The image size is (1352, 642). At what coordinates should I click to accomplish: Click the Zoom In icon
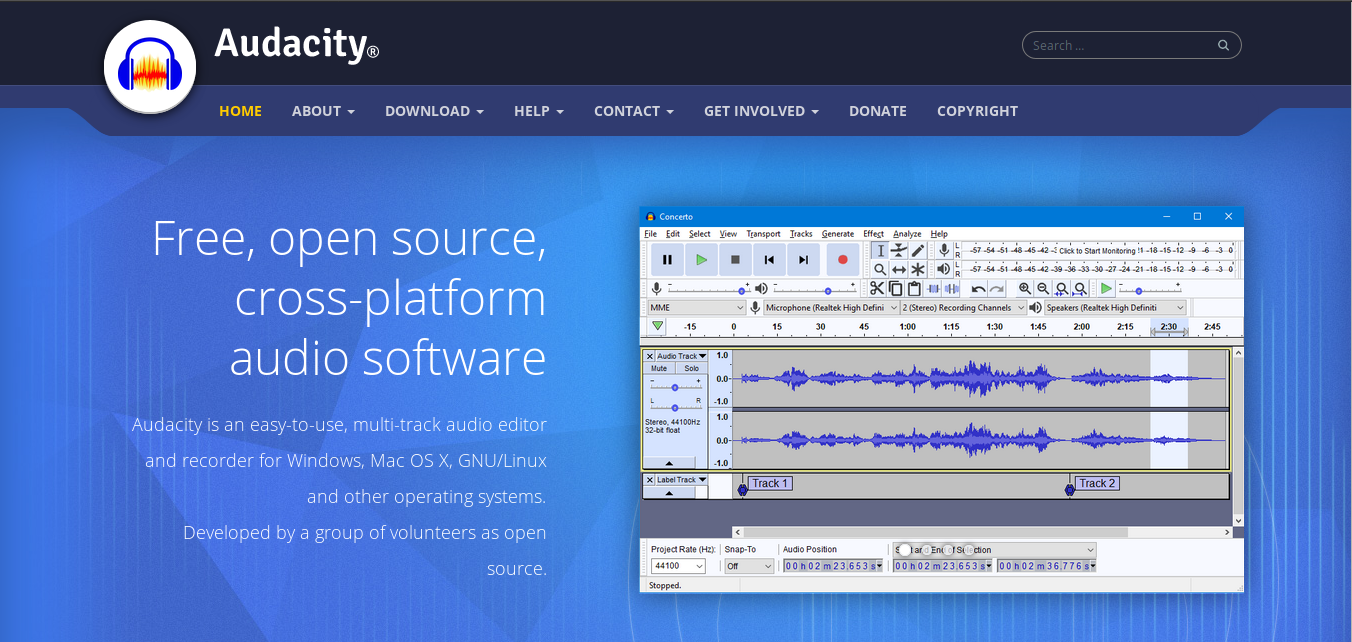coord(1025,289)
